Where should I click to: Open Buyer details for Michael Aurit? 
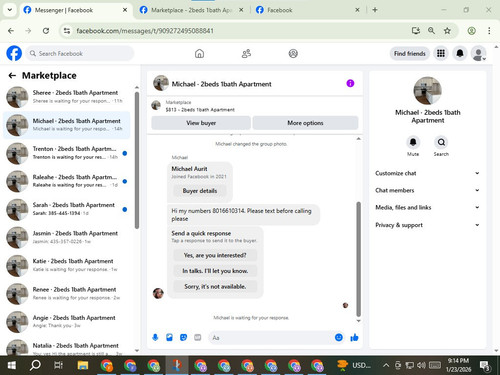coord(200,191)
